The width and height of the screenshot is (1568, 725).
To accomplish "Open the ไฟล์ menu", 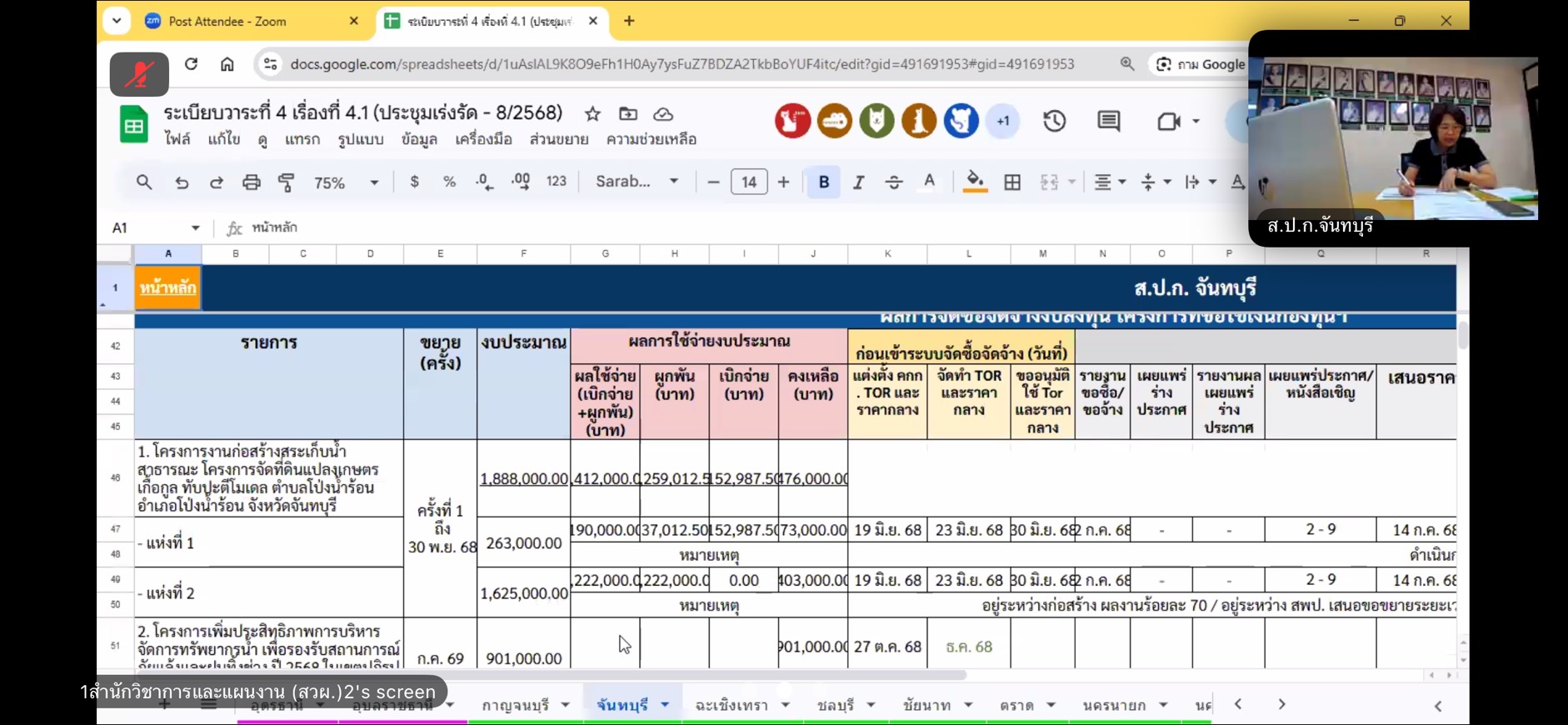I will [177, 139].
